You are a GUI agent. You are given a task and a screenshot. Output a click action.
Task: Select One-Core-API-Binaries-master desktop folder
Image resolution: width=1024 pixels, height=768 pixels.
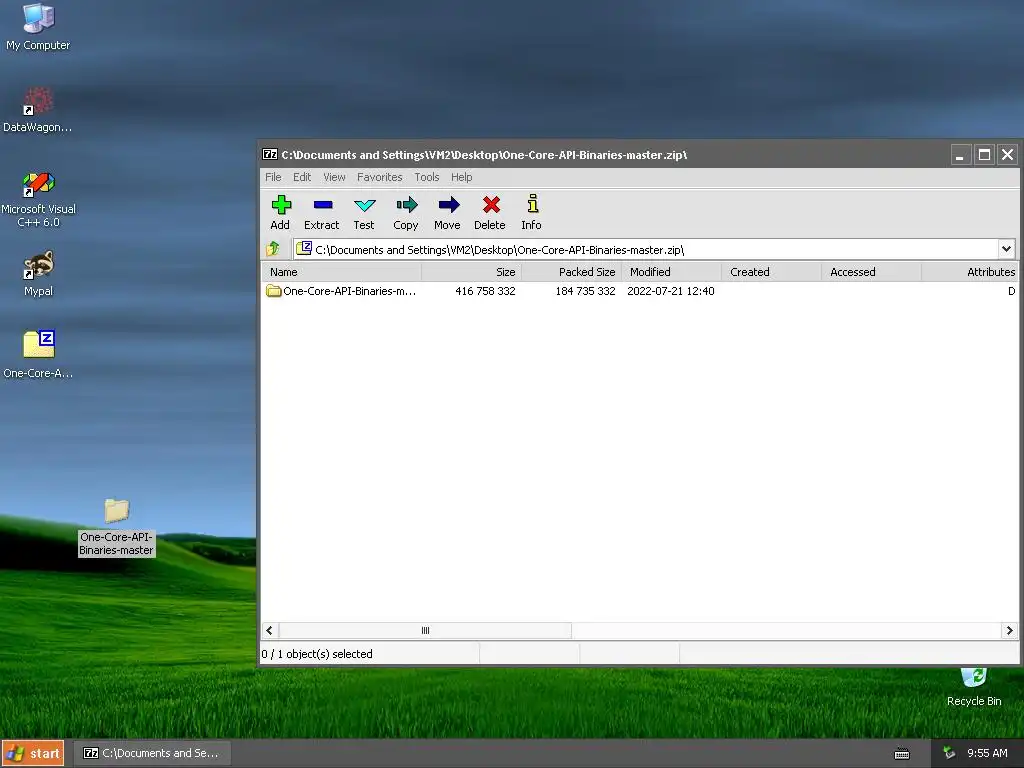(116, 526)
